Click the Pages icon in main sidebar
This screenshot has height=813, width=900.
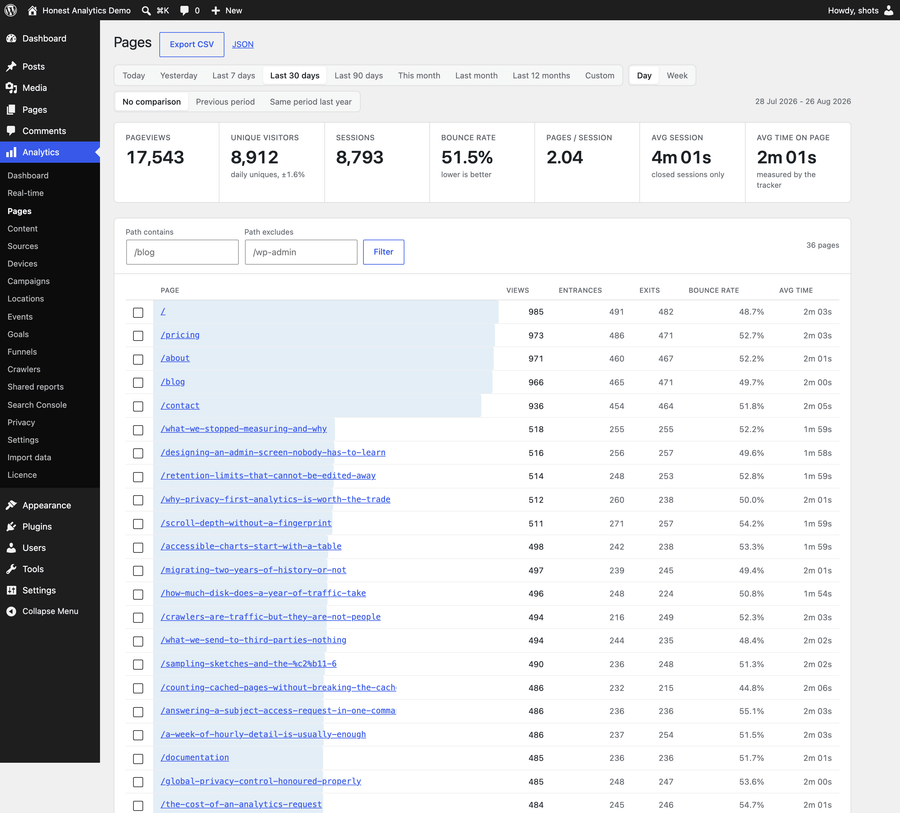point(11,110)
